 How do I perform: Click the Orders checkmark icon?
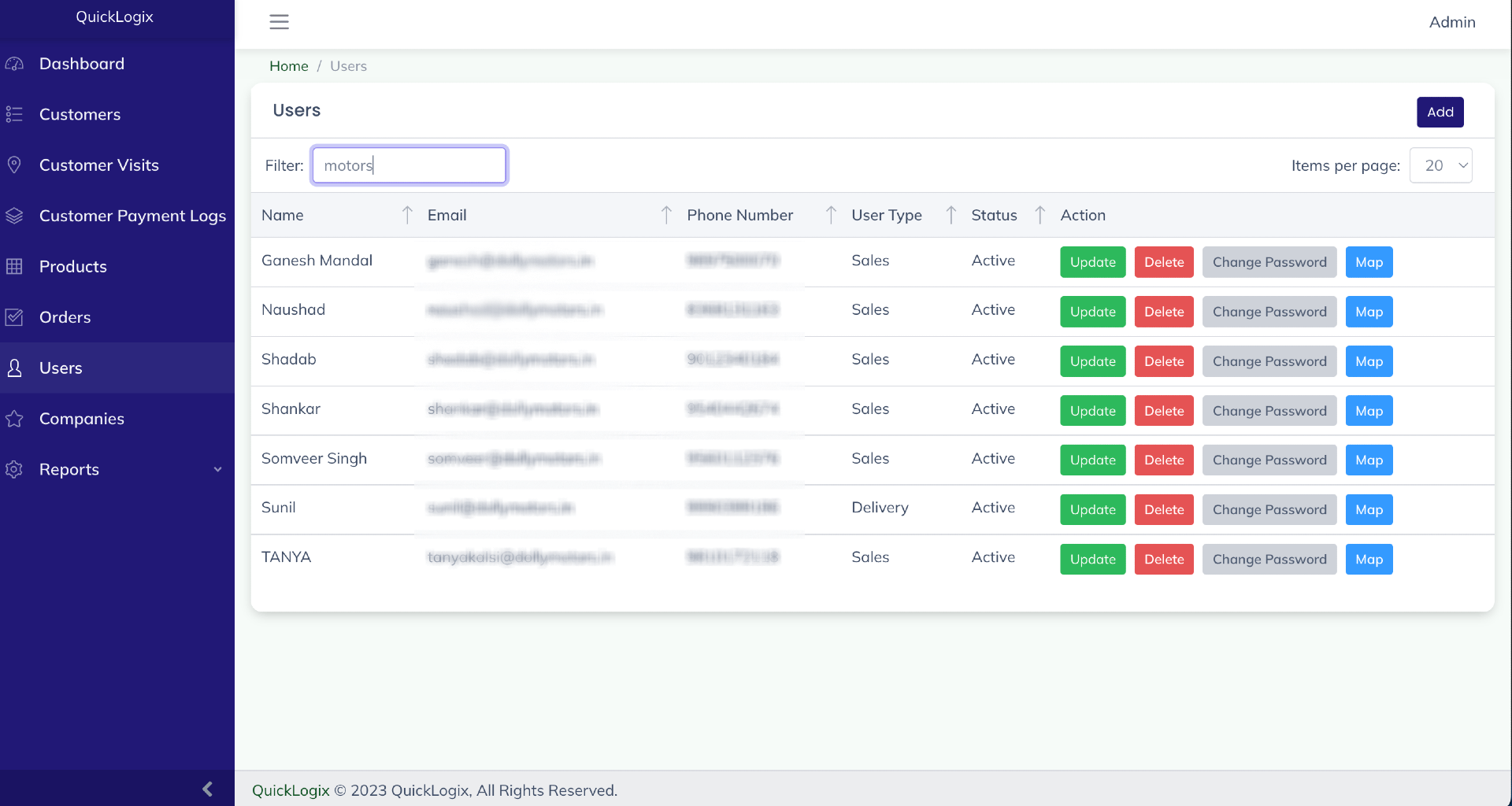point(14,317)
